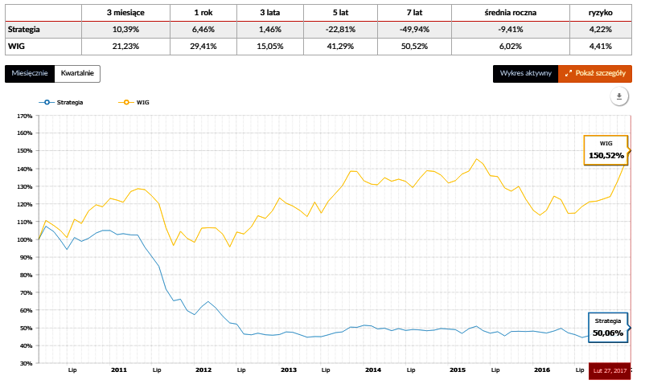Select the '7 lat' column header
The image size is (645, 384).
click(x=414, y=13)
